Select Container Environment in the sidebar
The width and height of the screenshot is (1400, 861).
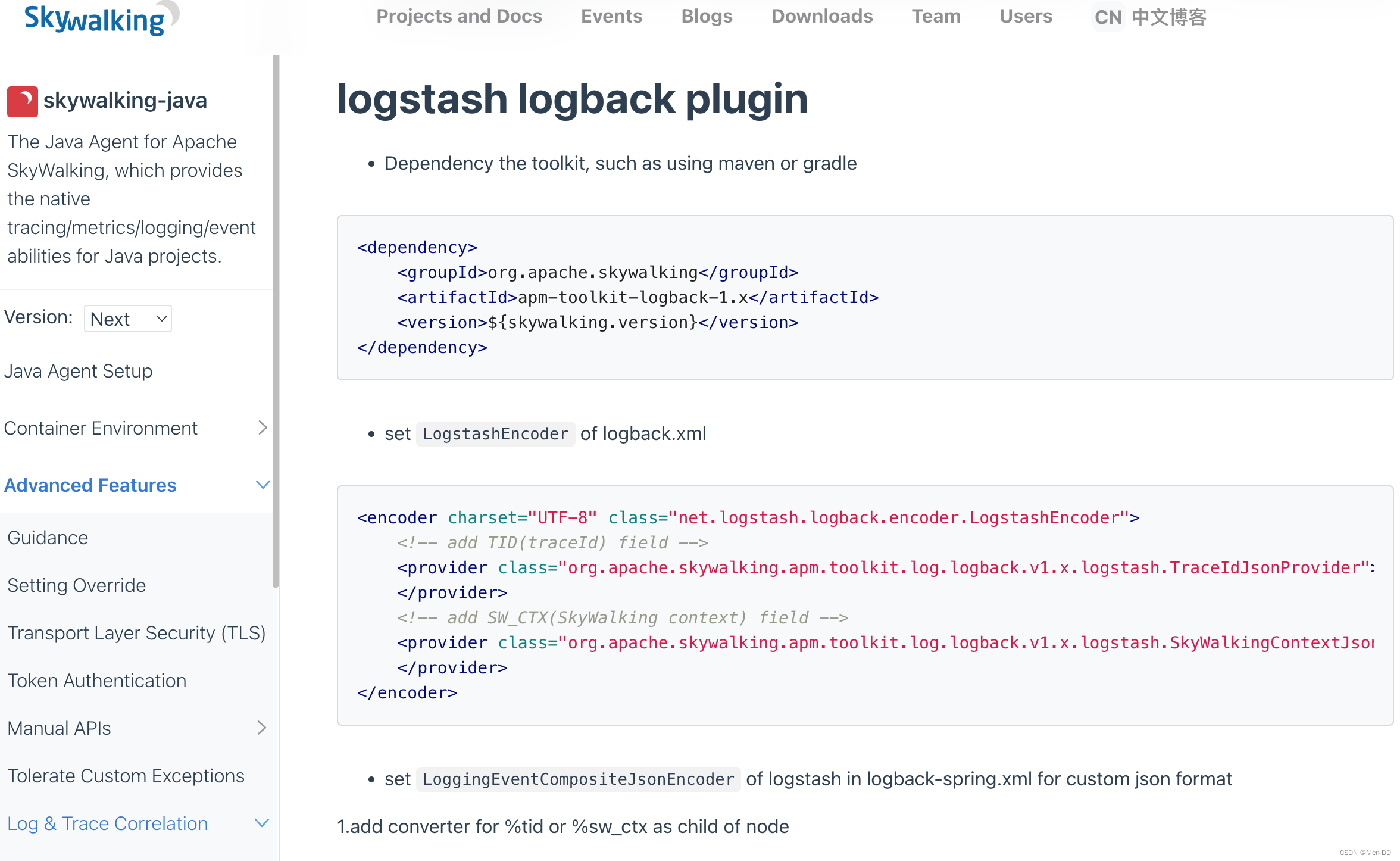pyautogui.click(x=101, y=428)
